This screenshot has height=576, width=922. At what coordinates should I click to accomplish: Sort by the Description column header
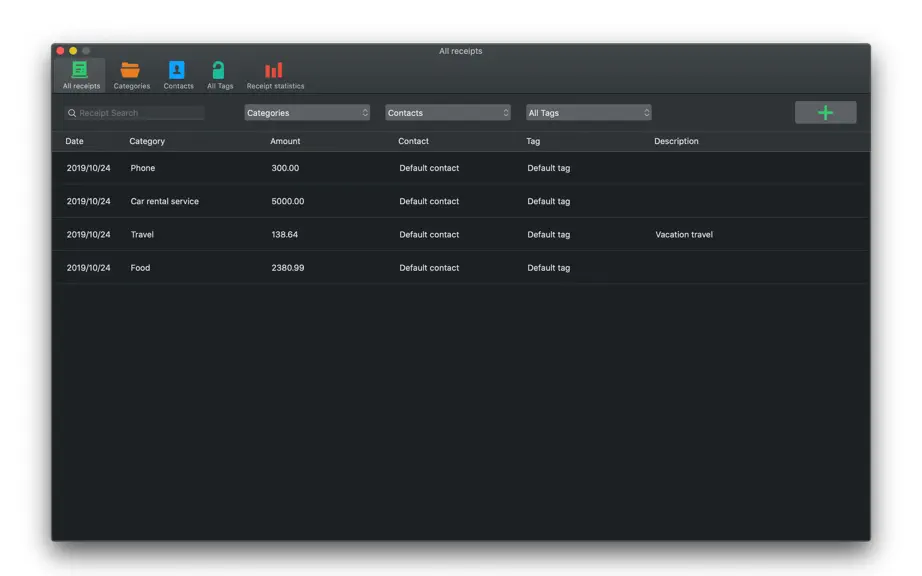coord(676,141)
